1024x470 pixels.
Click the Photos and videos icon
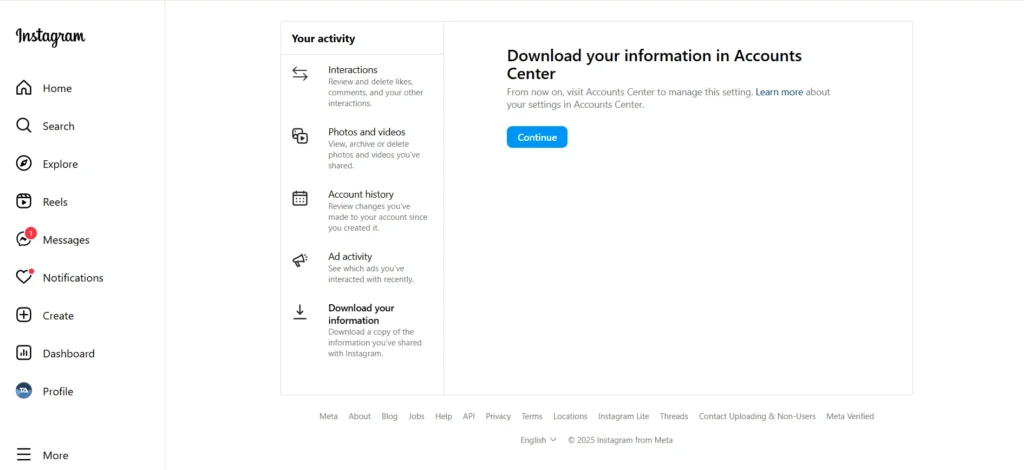[300, 136]
